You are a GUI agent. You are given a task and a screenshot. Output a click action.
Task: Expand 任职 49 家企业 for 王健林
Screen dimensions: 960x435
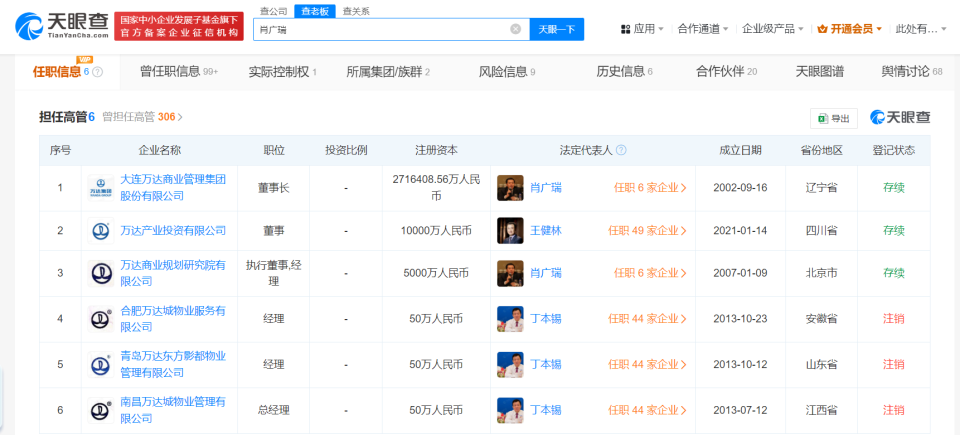[648, 231]
